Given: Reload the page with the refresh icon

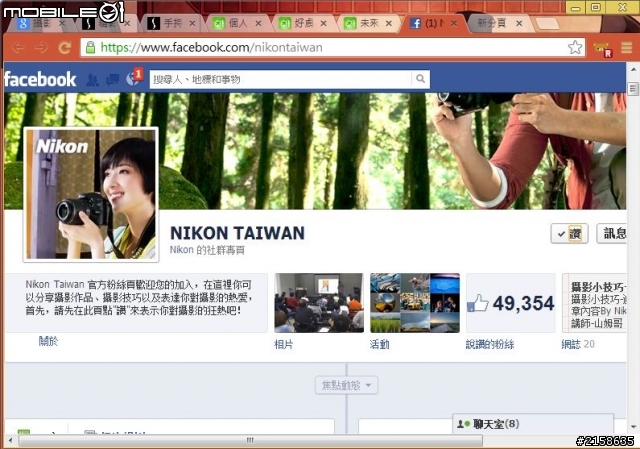Looking at the screenshot, I should pos(64,48).
